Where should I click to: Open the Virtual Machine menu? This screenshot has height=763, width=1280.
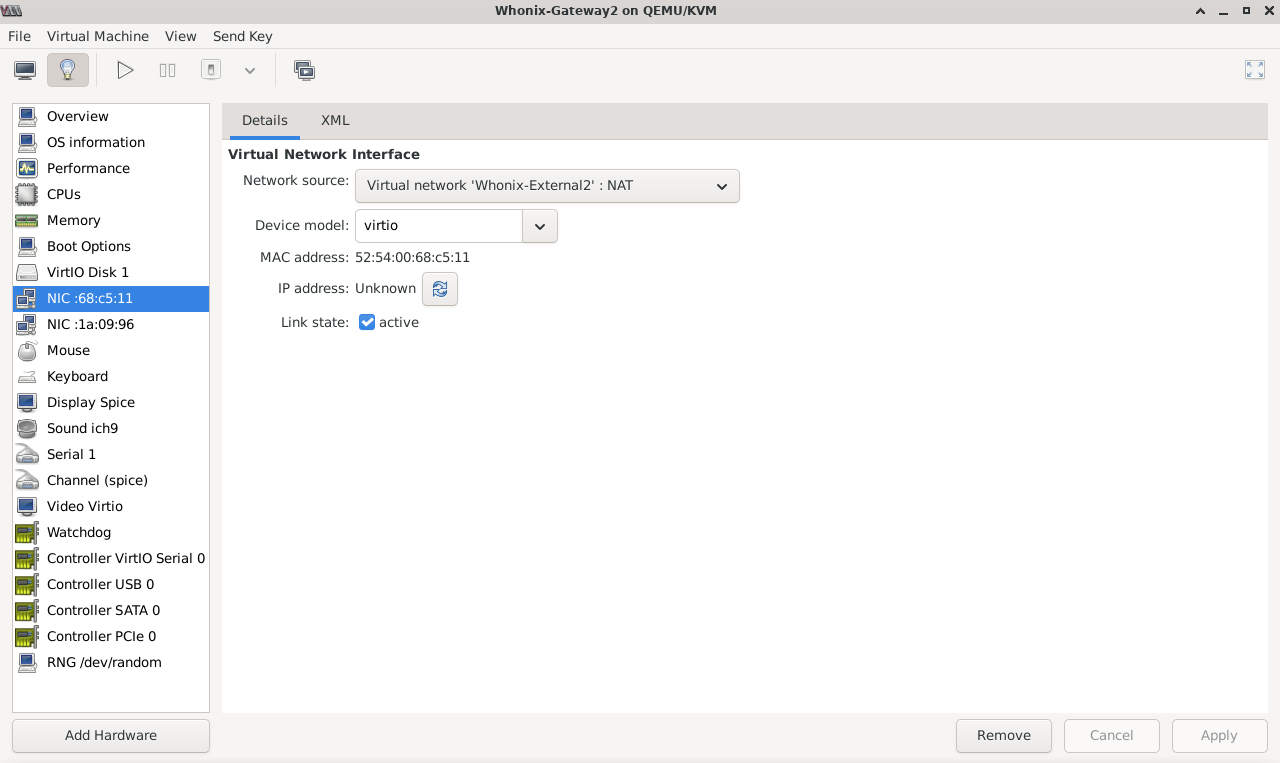tap(97, 36)
